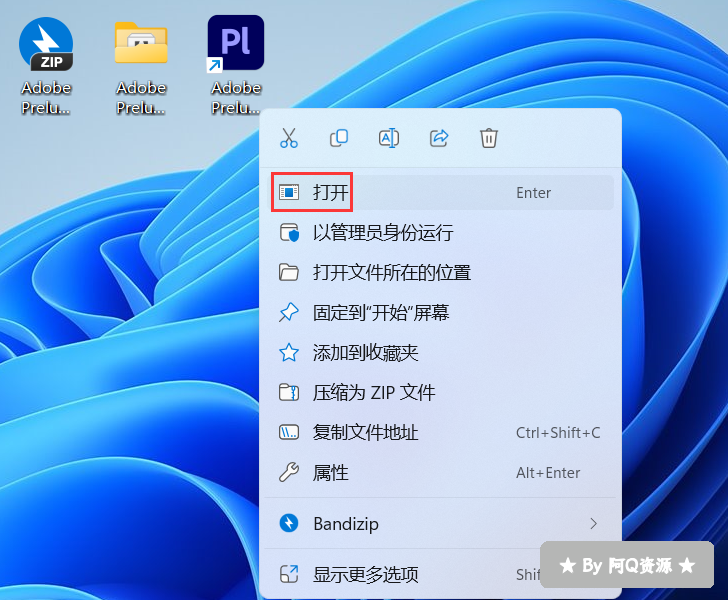Click the Bandizip label text
The height and width of the screenshot is (600, 728).
click(346, 524)
